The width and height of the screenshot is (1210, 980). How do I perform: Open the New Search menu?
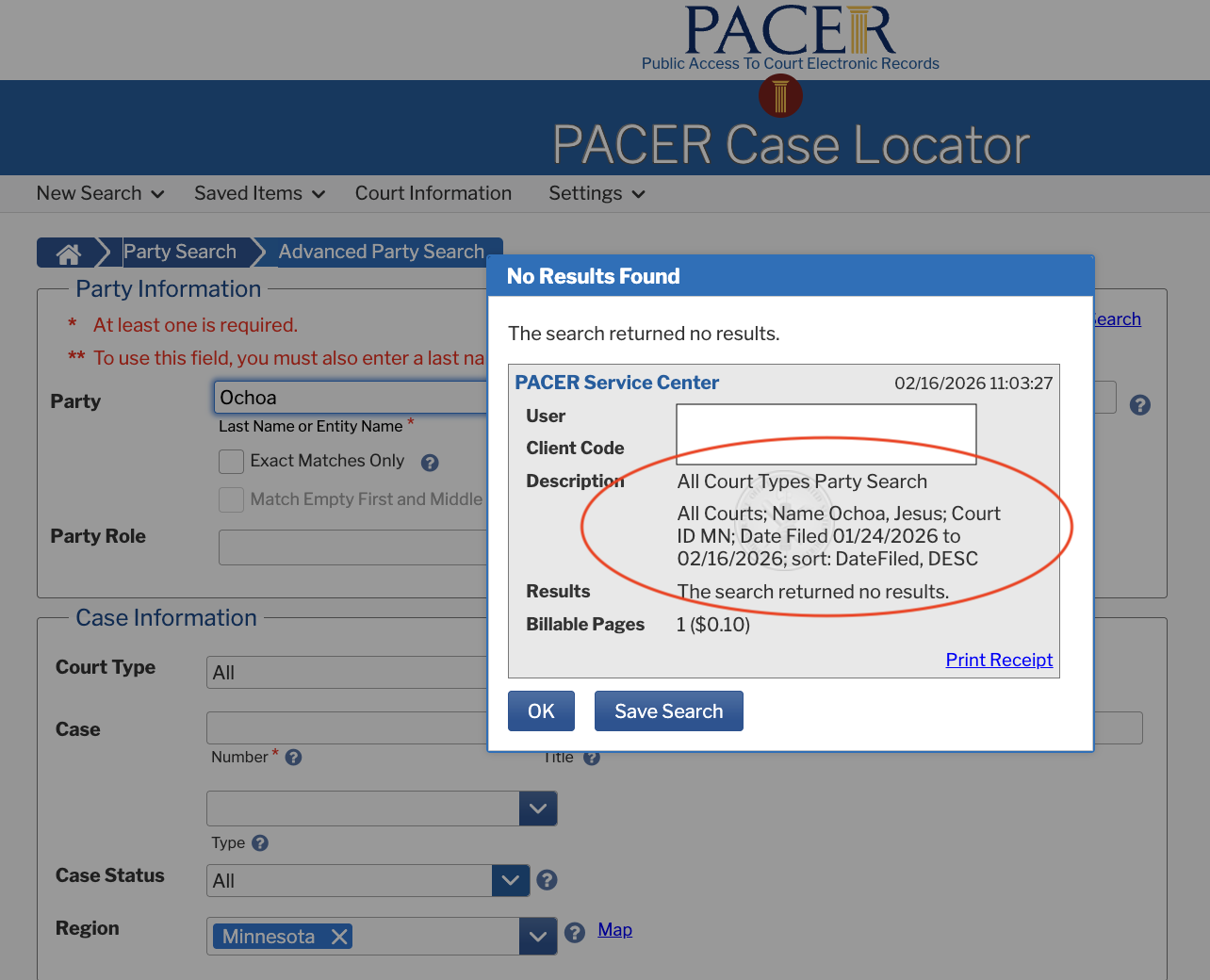[x=100, y=194]
